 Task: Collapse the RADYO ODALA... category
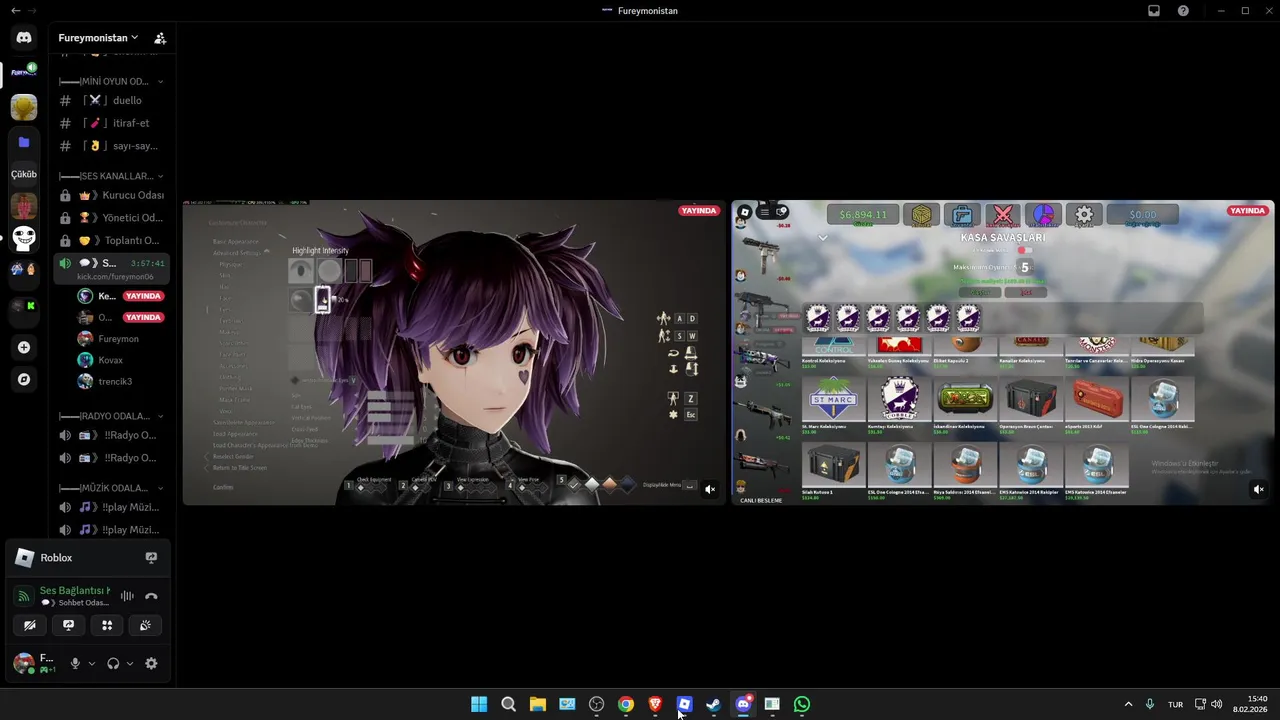tap(112, 416)
